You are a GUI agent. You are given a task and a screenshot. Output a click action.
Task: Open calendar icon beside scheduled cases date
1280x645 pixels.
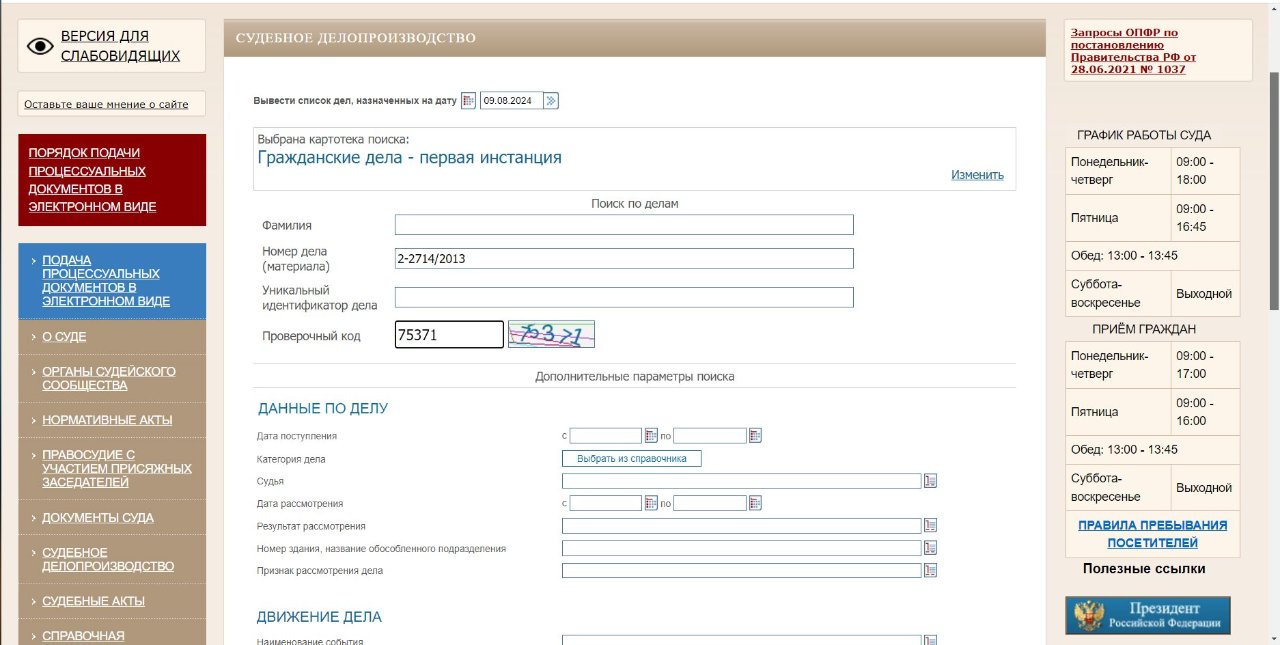[468, 101]
